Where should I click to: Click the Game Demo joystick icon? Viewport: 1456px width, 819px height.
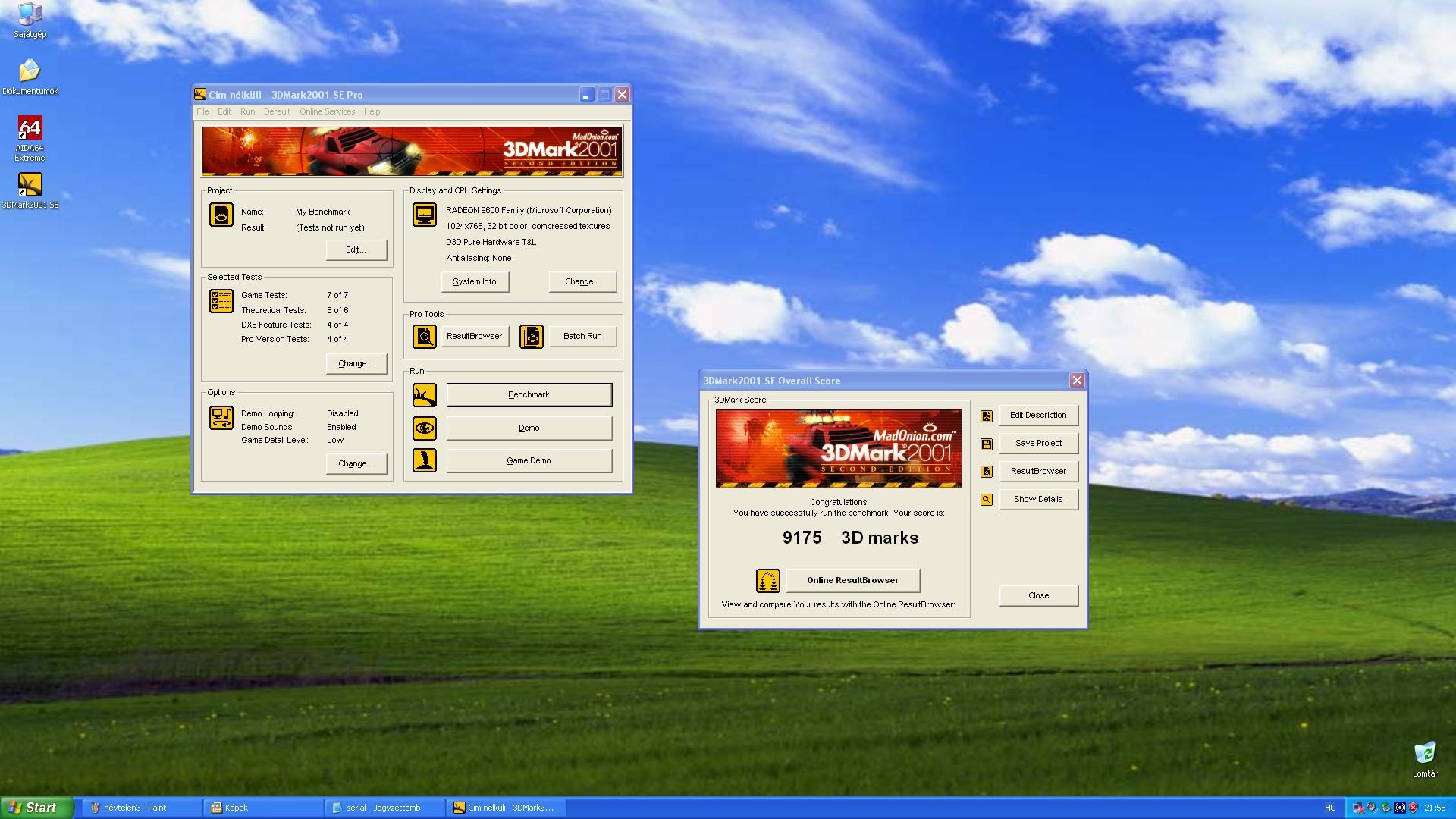pyautogui.click(x=424, y=460)
